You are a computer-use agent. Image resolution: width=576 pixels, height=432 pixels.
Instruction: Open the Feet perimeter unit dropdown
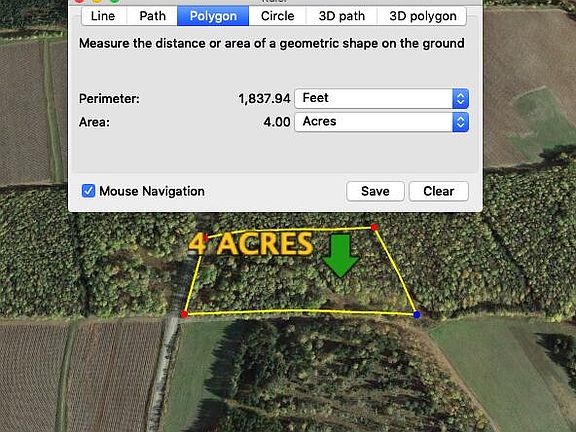(381, 98)
